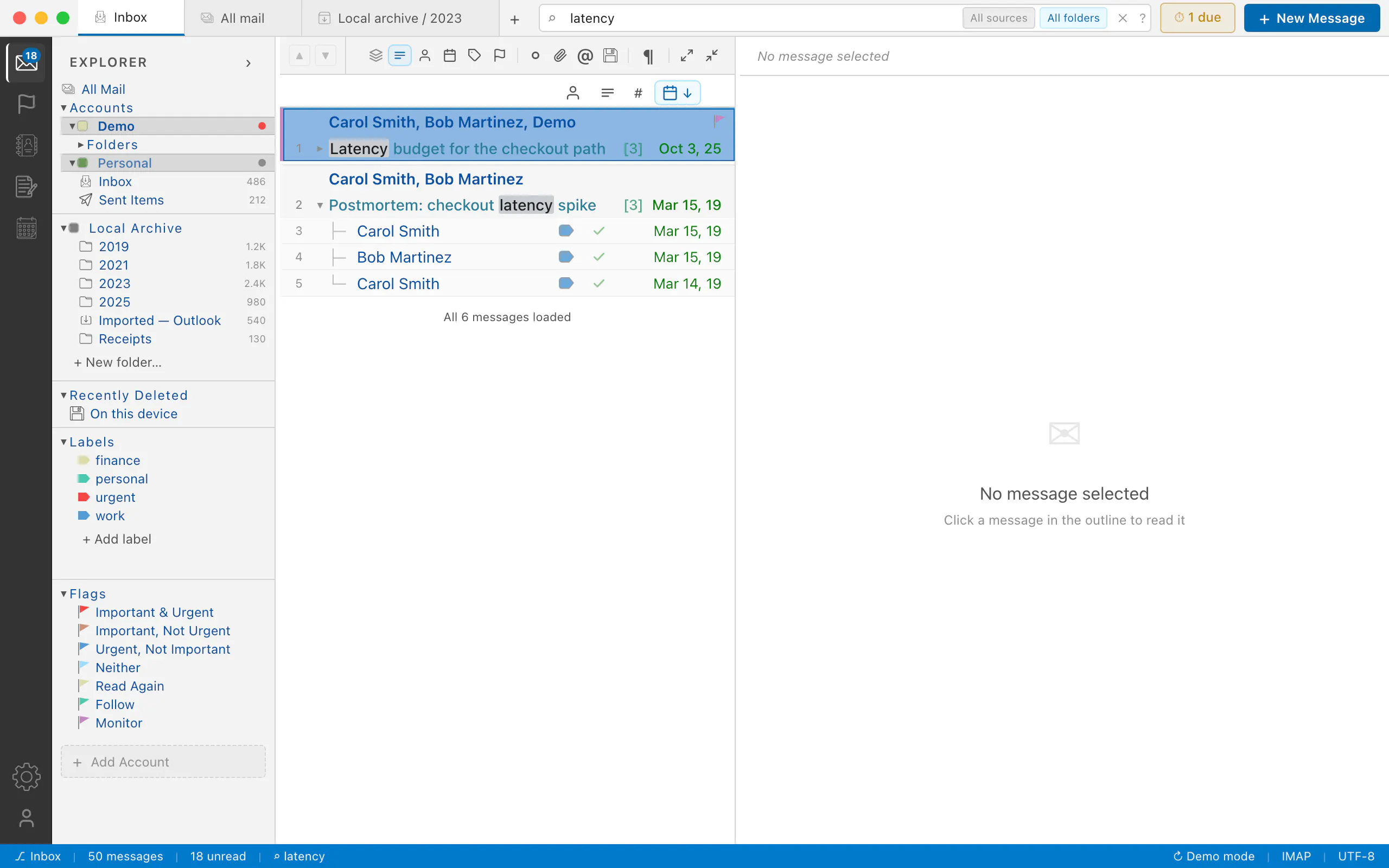Image resolution: width=1389 pixels, height=868 pixels.
Task: Click the New Message button
Action: [1311, 18]
